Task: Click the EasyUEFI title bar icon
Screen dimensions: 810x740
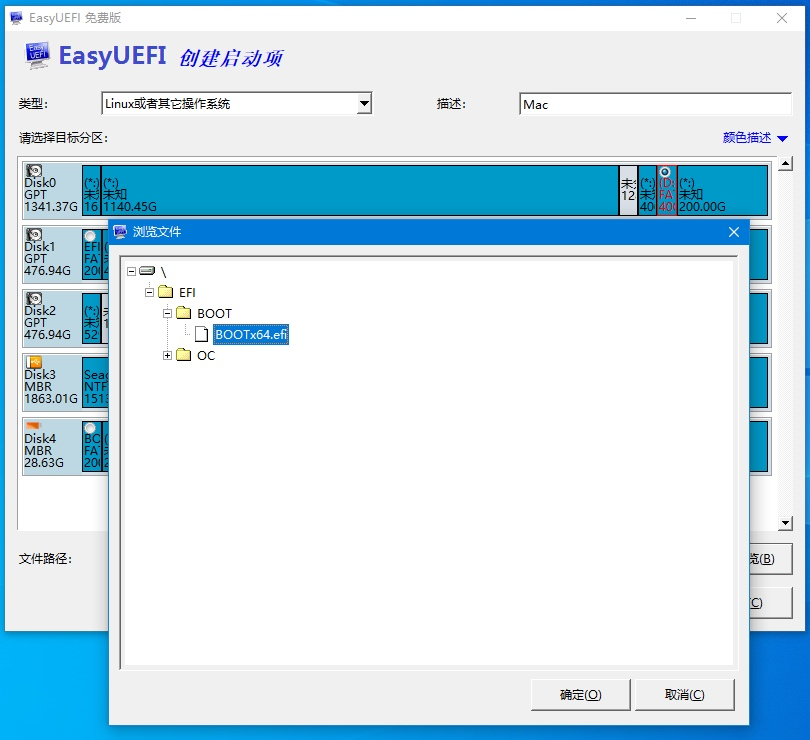Action: point(17,18)
